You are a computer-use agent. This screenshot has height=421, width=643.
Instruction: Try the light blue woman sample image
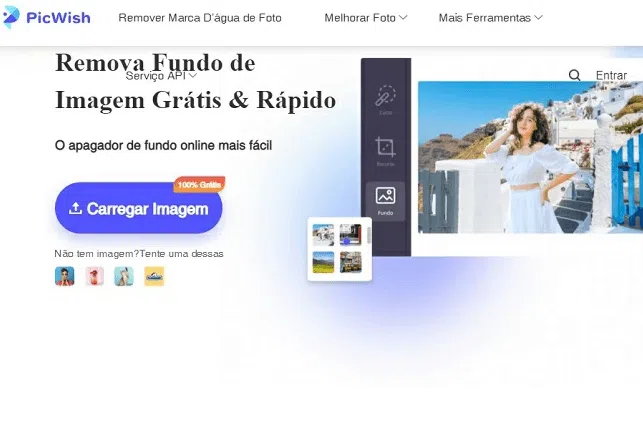point(124,276)
